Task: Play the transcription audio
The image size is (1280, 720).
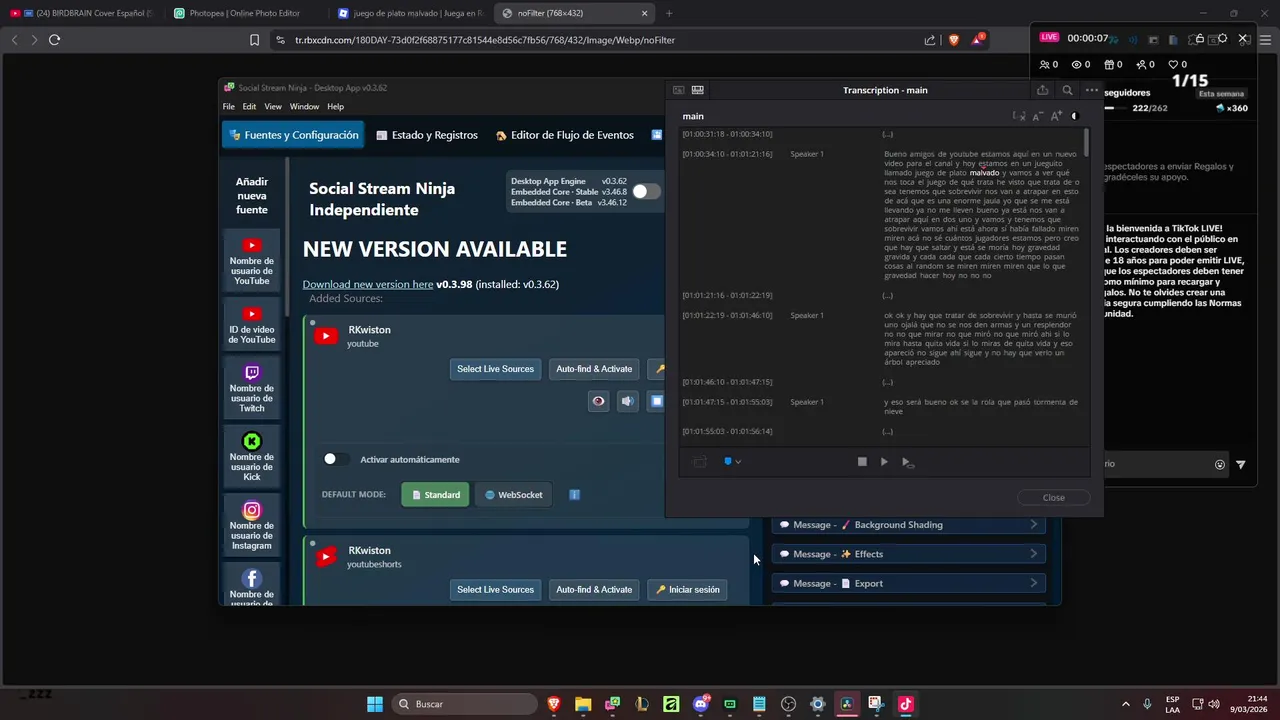Action: coord(884,462)
